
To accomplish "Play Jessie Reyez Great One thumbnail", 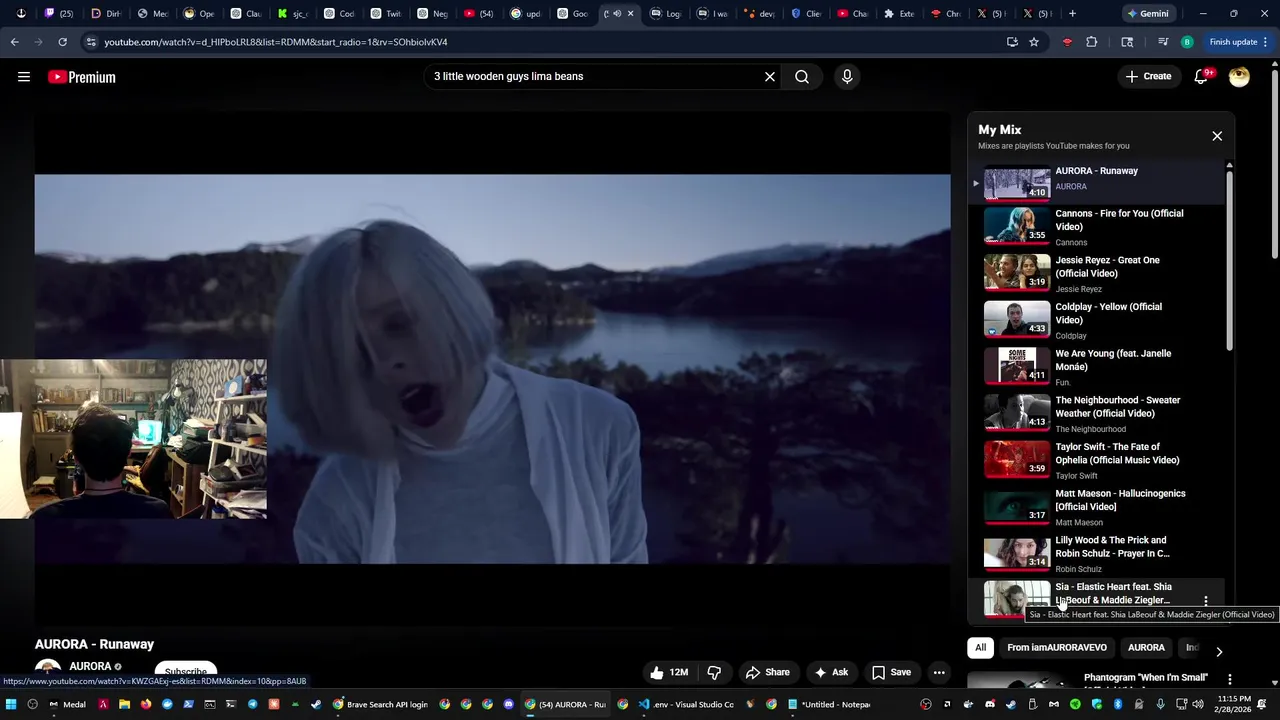I will pyautogui.click(x=1017, y=272).
